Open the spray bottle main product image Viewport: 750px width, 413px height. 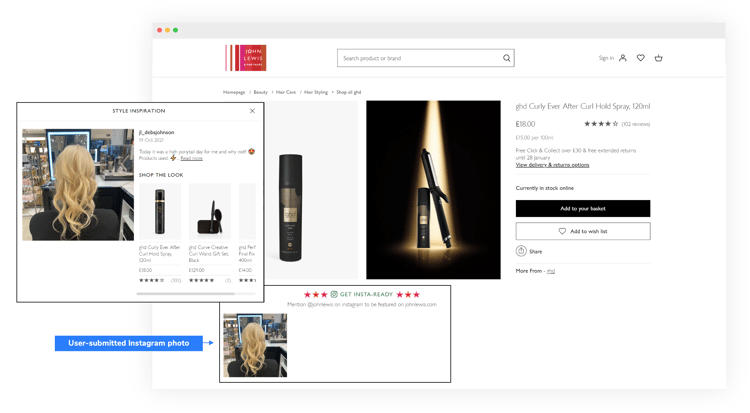pos(290,207)
